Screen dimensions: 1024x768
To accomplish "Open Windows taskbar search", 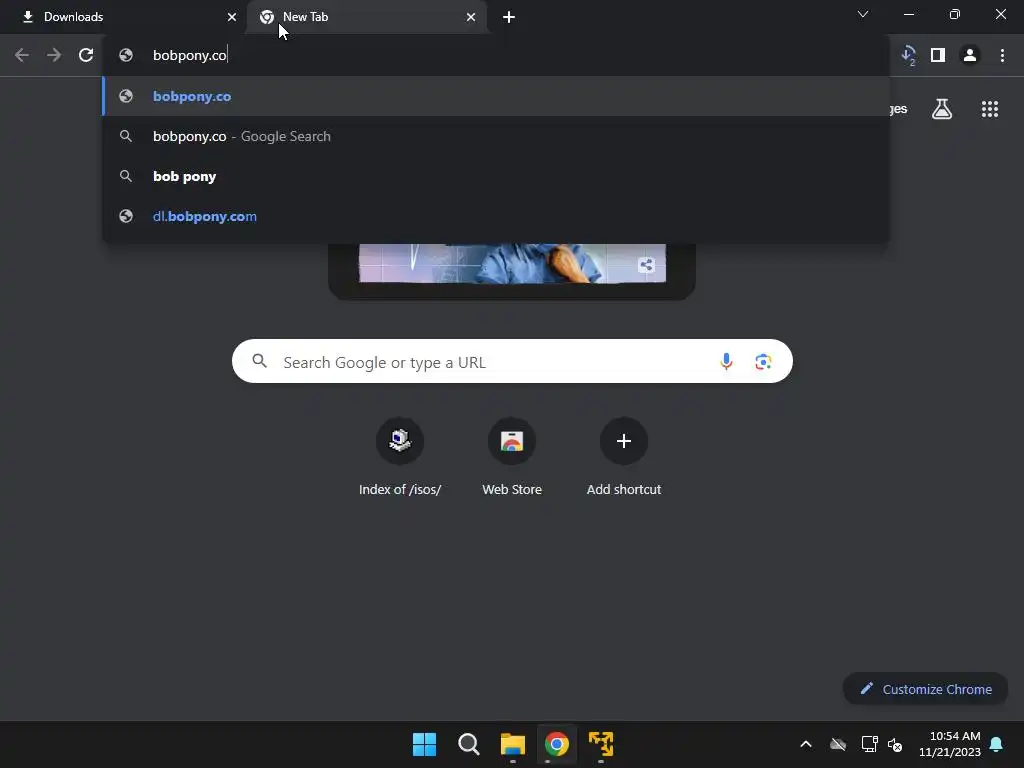I will point(468,744).
